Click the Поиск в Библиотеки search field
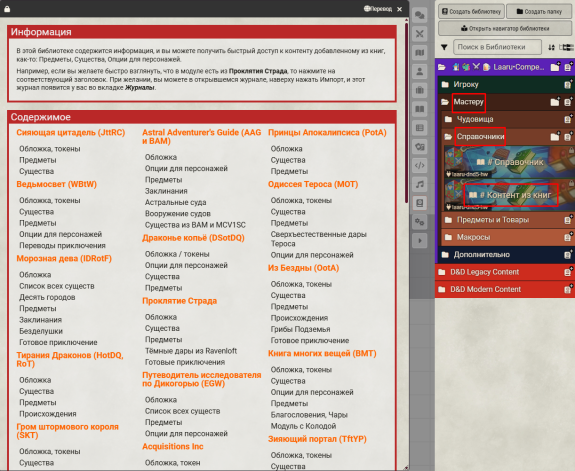Viewport: 575px width, 471px height. coord(497,47)
